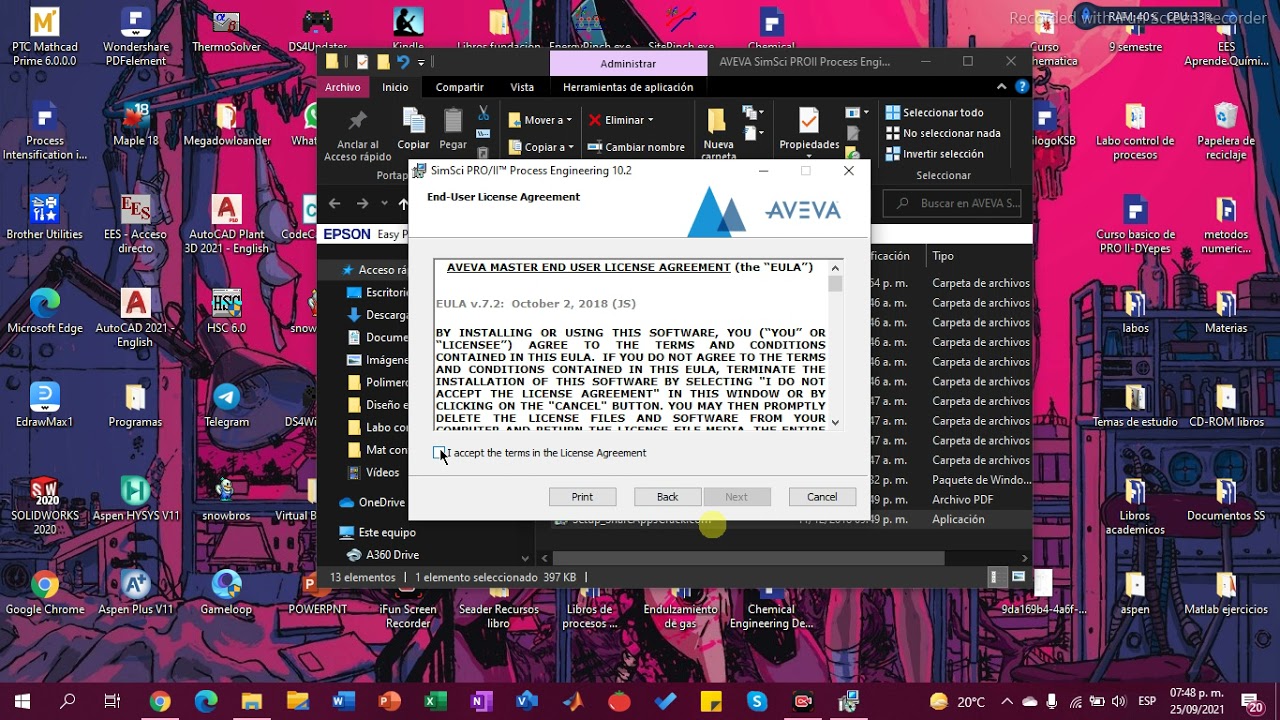This screenshot has height=720, width=1280.
Task: Open the Eliminar dropdown
Action: (620, 120)
